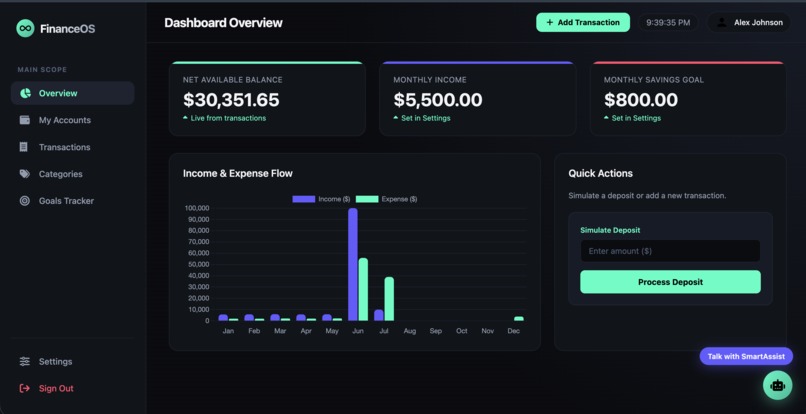Go to My Accounts page
This screenshot has width=806, height=414.
click(x=72, y=120)
